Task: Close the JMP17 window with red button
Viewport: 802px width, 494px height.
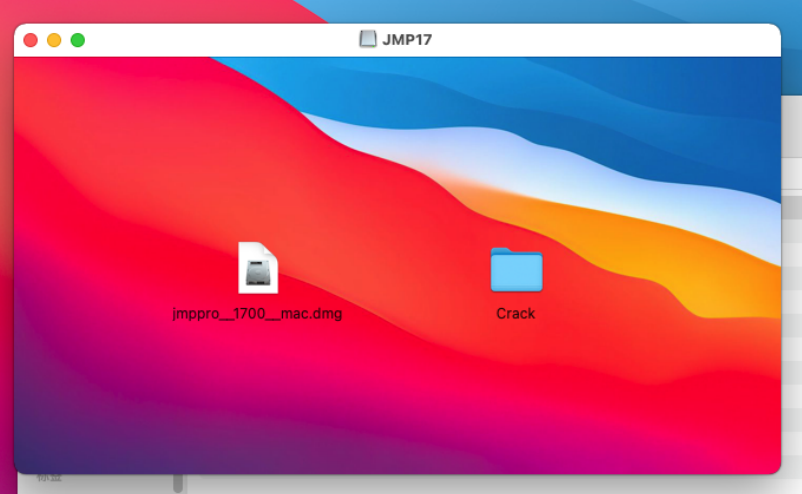Action: coord(31,40)
